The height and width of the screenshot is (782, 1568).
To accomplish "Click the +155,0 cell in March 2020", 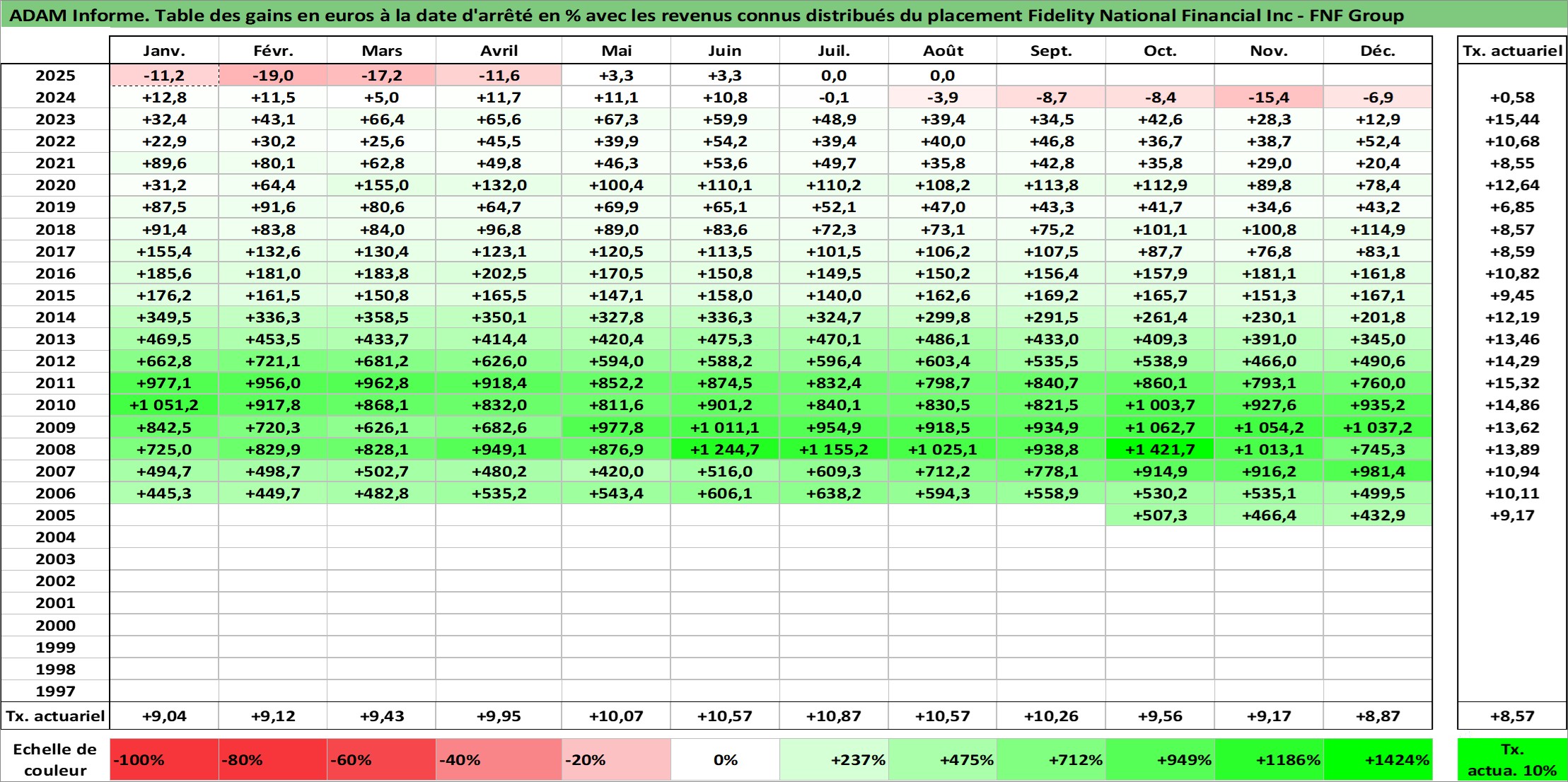I will click(381, 185).
